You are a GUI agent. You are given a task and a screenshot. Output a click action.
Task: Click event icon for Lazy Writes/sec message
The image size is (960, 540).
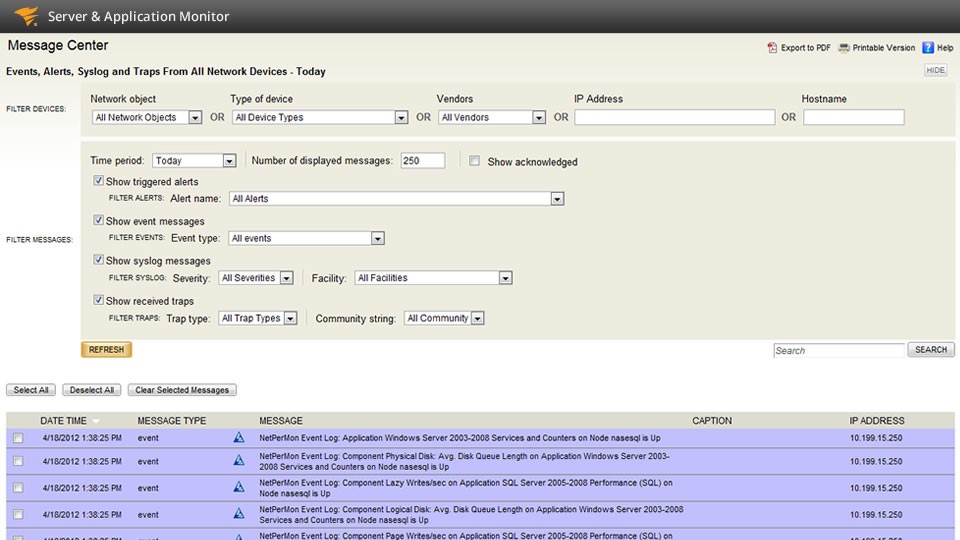point(238,488)
